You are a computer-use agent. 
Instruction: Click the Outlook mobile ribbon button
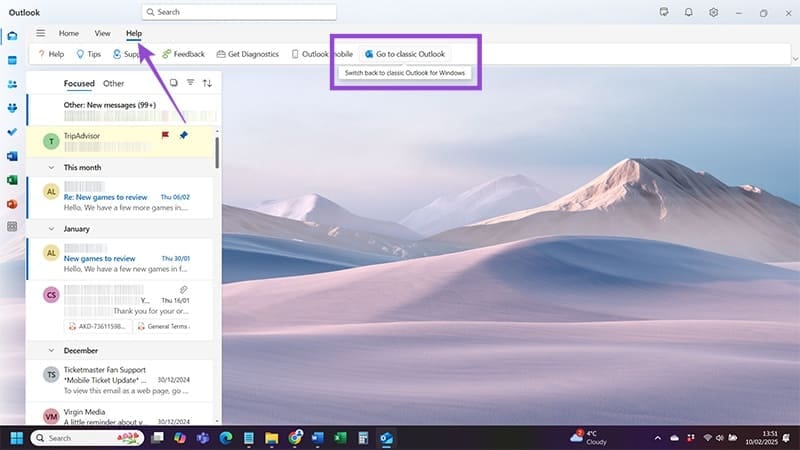322,54
